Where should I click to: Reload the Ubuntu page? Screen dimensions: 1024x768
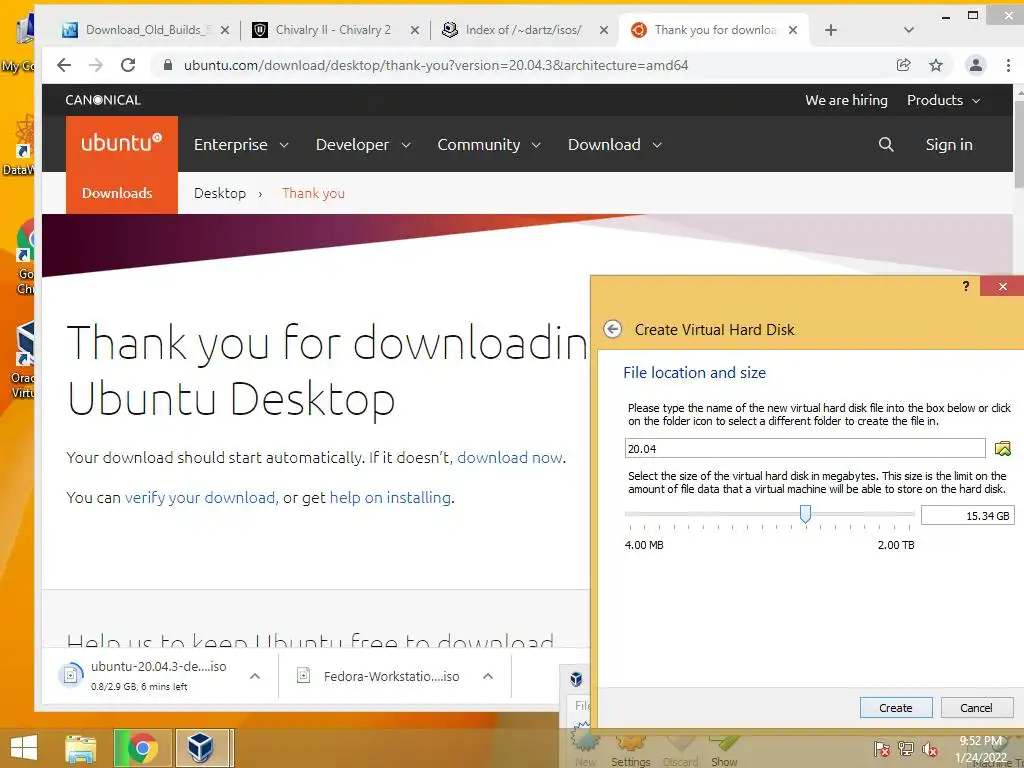pyautogui.click(x=128, y=65)
